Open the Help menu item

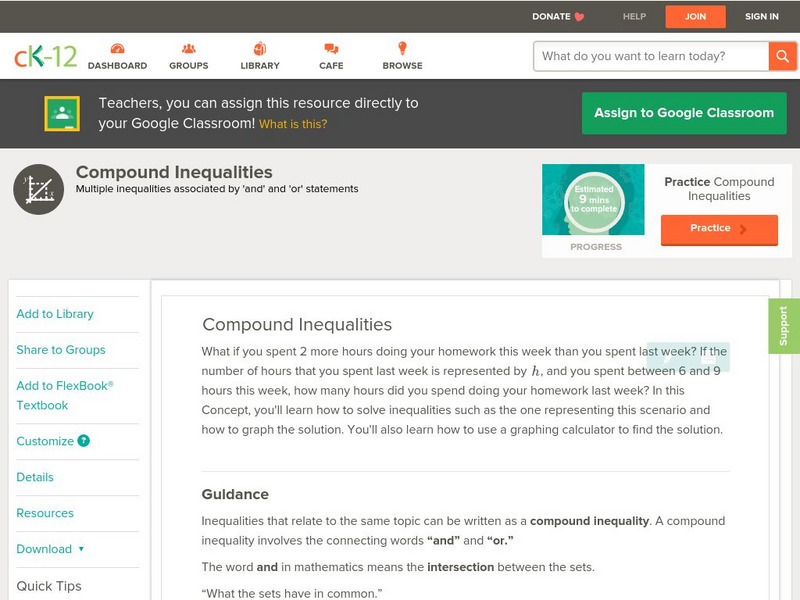click(x=633, y=16)
